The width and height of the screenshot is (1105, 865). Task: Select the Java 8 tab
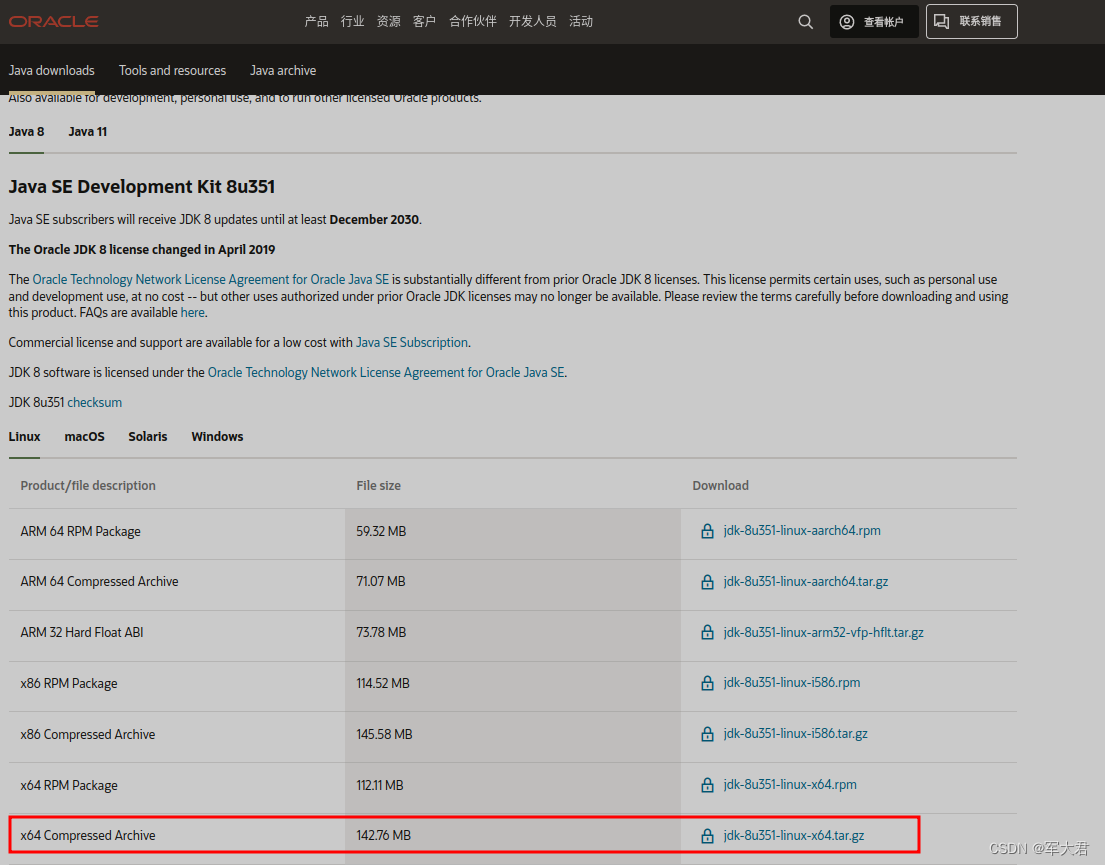tap(26, 132)
